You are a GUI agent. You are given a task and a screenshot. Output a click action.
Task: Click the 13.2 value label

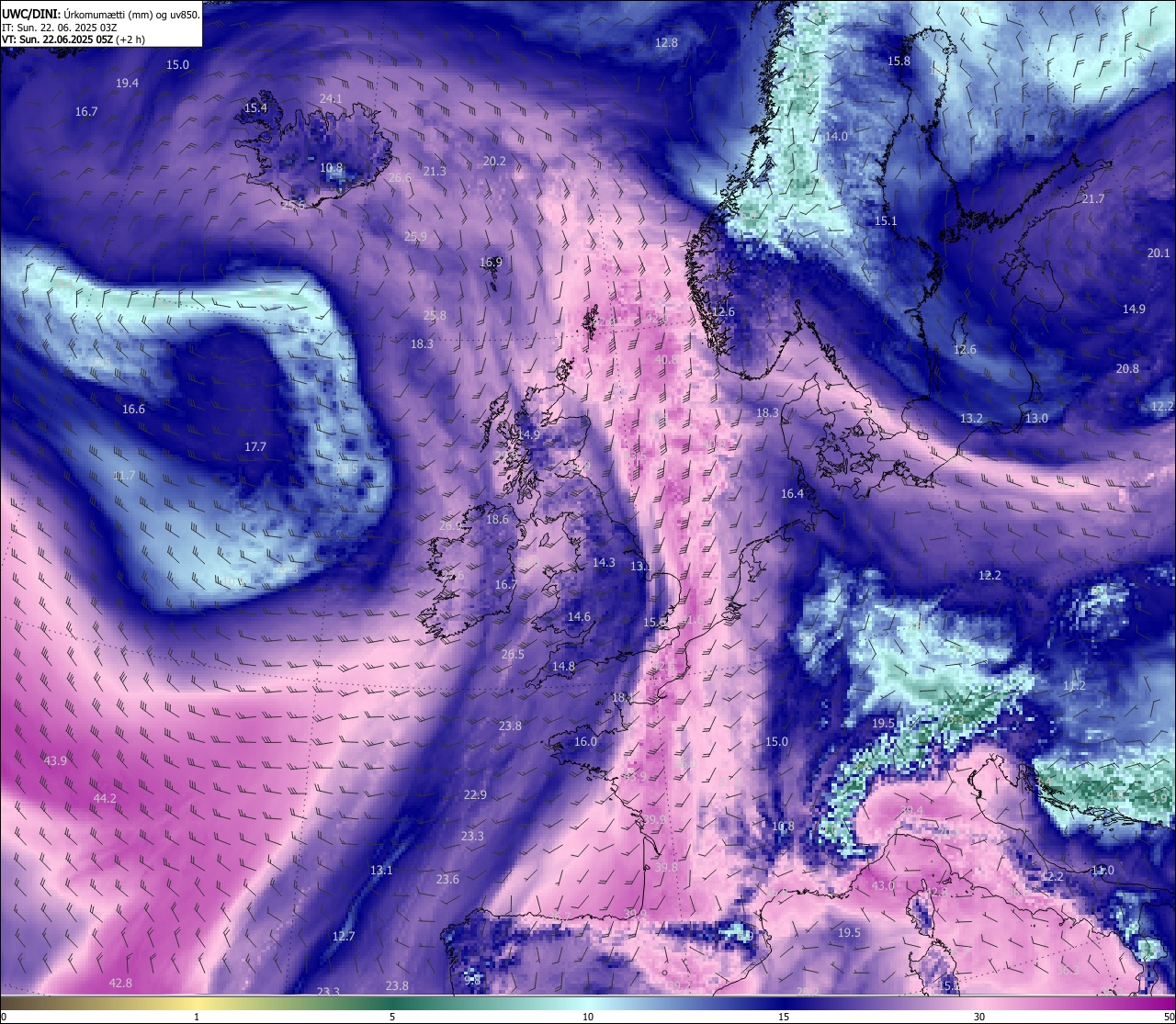pos(971,419)
